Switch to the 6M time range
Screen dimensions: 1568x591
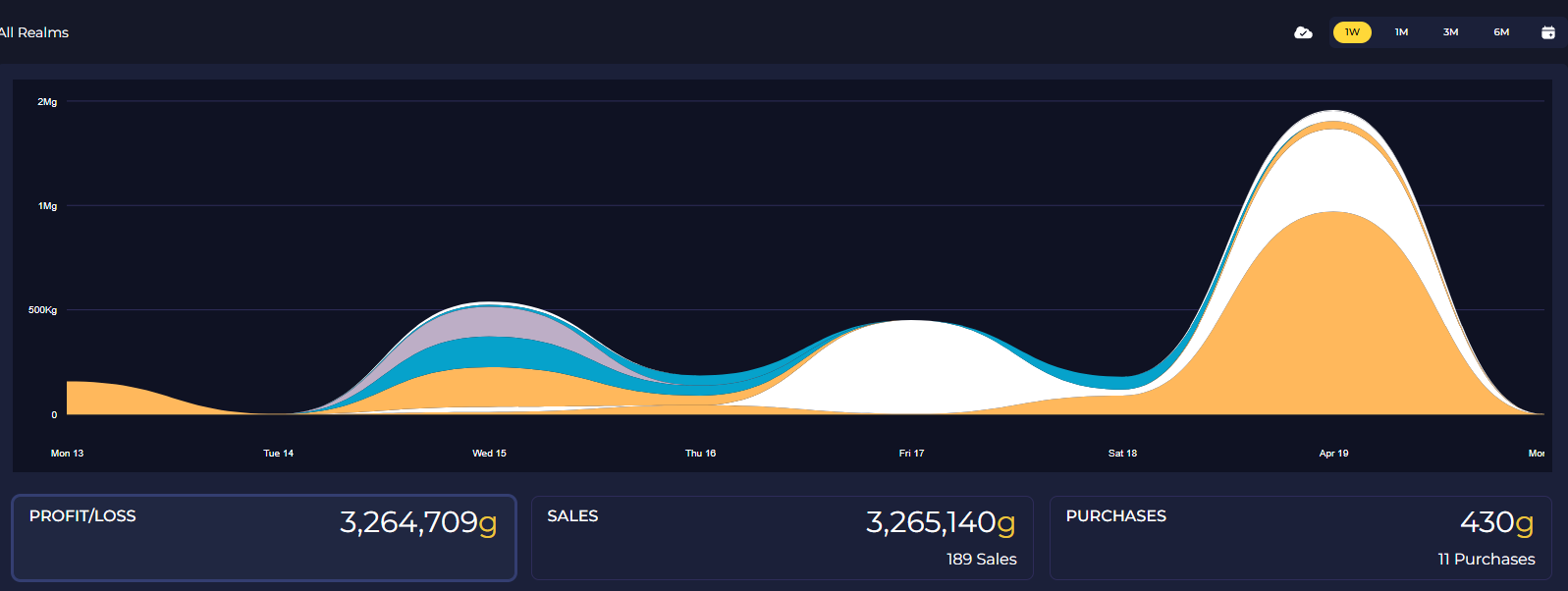click(1501, 32)
